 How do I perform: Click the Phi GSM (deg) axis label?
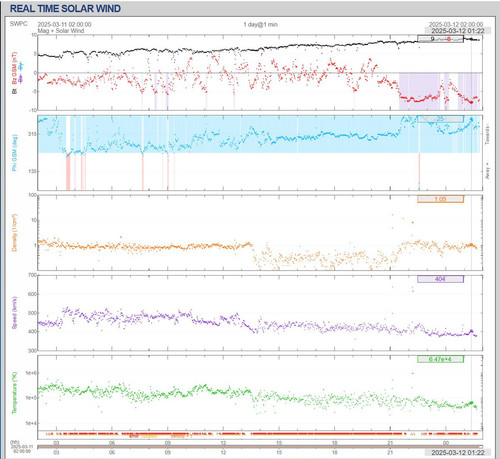coord(14,153)
